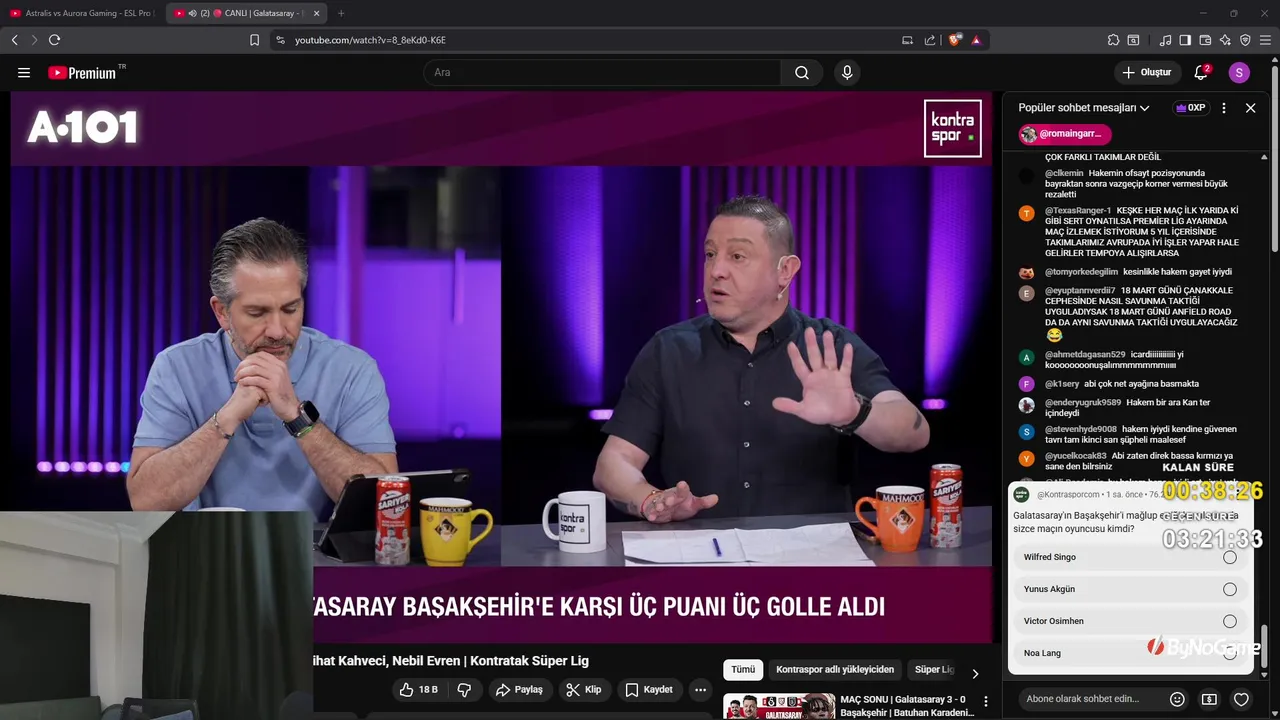Click the Paylaş share button
This screenshot has height=720, width=1280.
click(x=520, y=689)
